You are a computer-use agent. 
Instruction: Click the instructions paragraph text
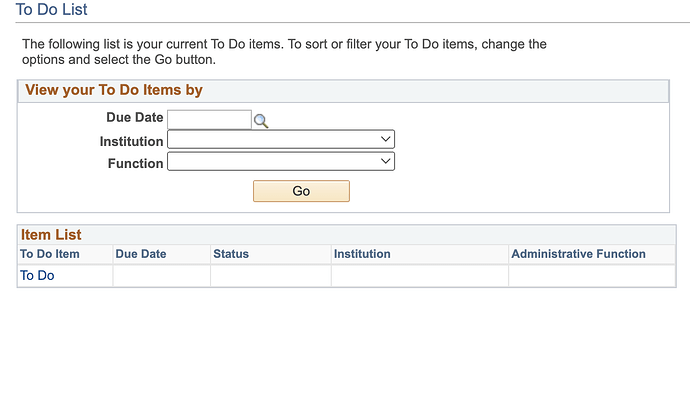tap(284, 52)
